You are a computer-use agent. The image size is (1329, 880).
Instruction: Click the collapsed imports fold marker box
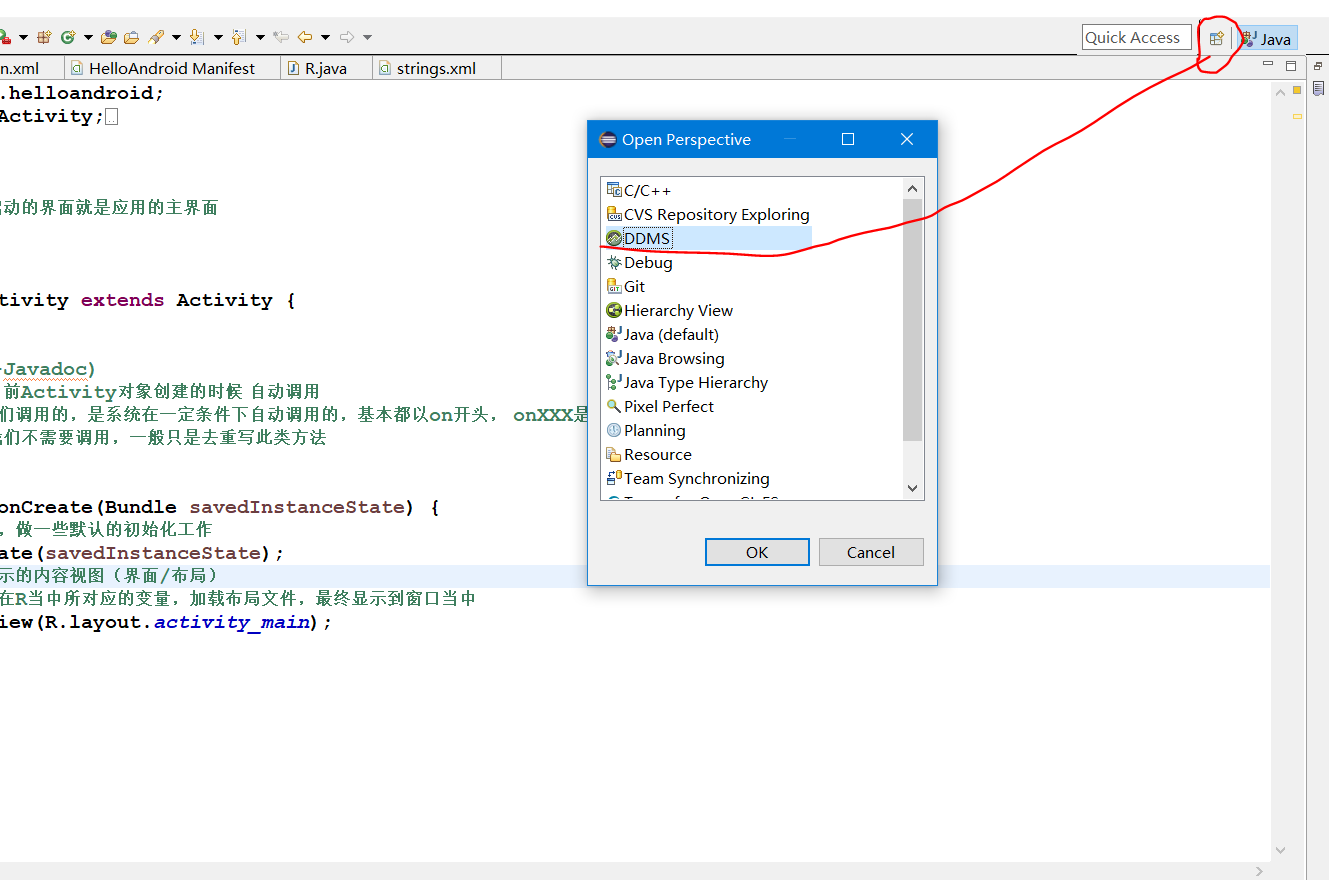pos(111,117)
